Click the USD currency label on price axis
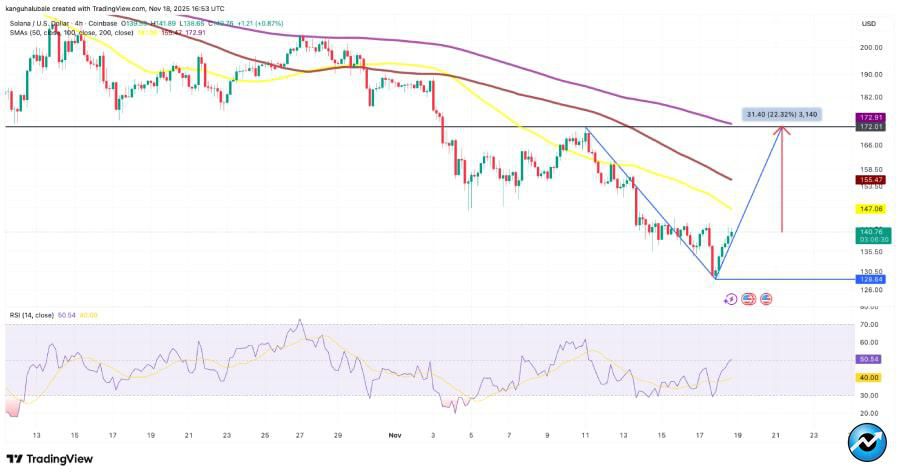The height and width of the screenshot is (475, 900). click(868, 24)
